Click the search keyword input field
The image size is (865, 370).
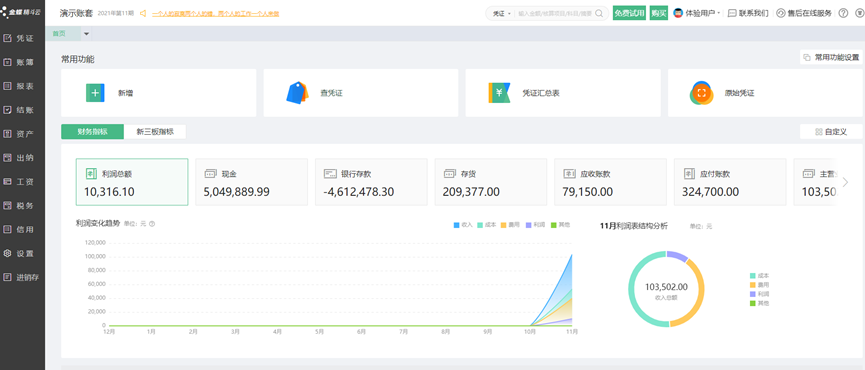pyautogui.click(x=555, y=13)
